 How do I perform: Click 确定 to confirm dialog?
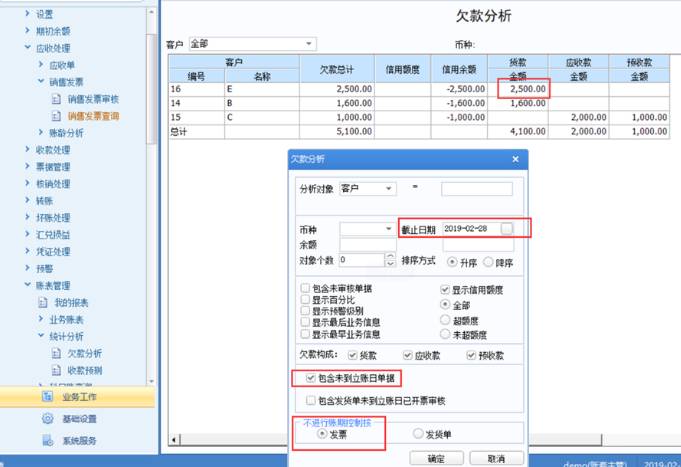click(436, 458)
